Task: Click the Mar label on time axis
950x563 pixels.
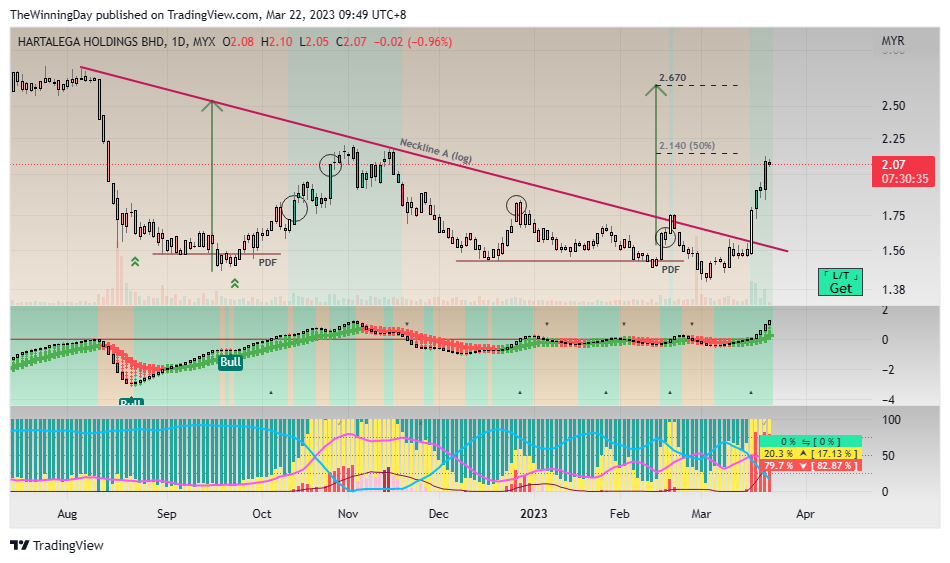Action: (701, 514)
